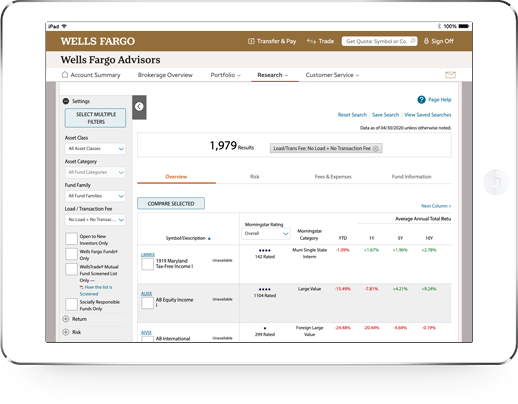Click the COMPARE SELECTED button

tap(171, 203)
